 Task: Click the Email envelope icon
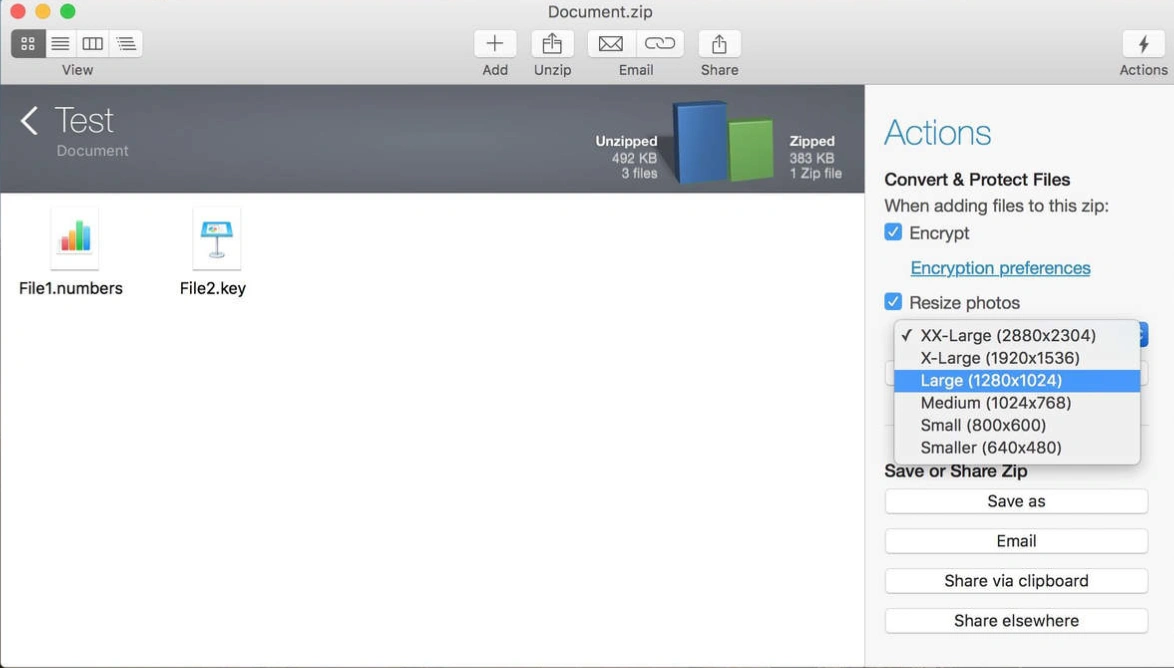(611, 43)
